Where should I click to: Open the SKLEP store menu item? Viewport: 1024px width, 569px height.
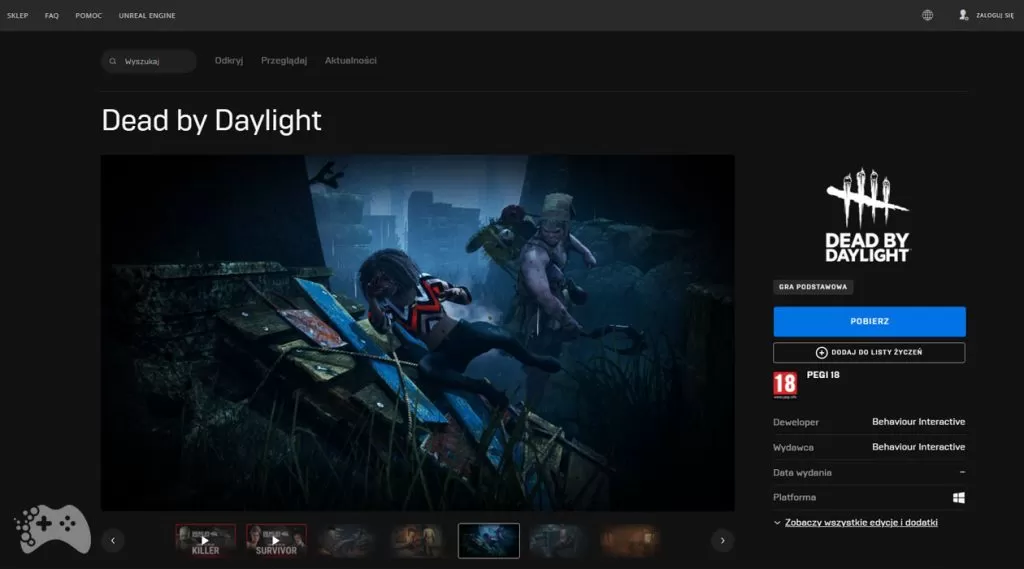click(18, 16)
